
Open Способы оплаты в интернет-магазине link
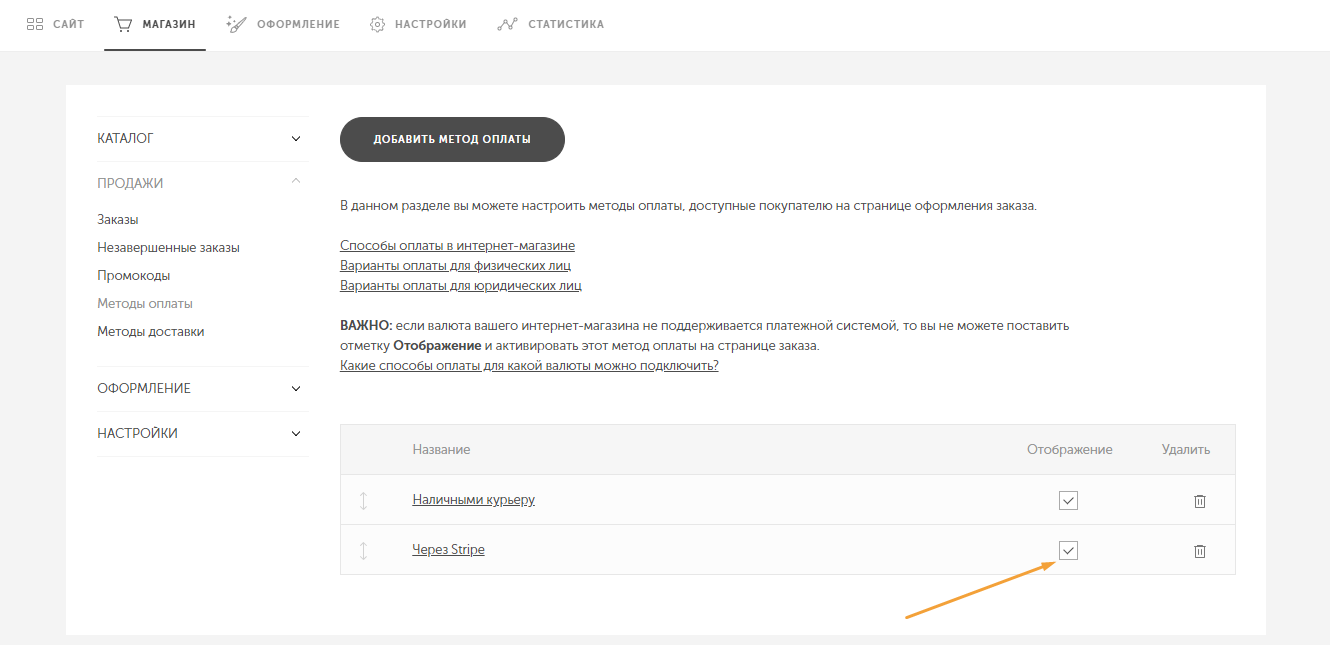[457, 245]
